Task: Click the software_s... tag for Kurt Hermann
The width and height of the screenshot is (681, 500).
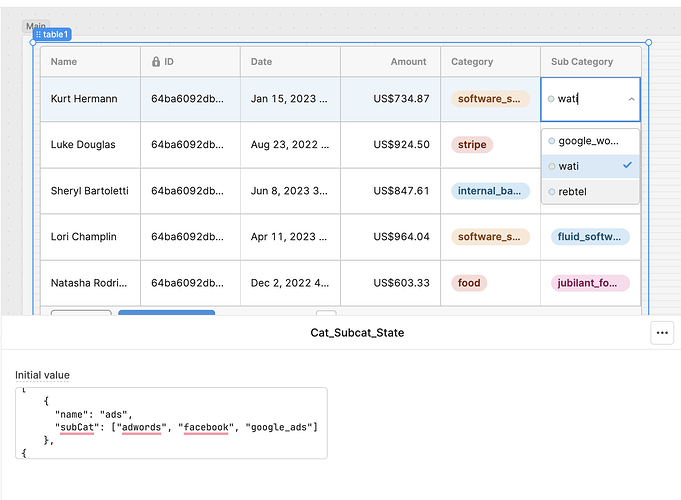Action: (x=490, y=99)
